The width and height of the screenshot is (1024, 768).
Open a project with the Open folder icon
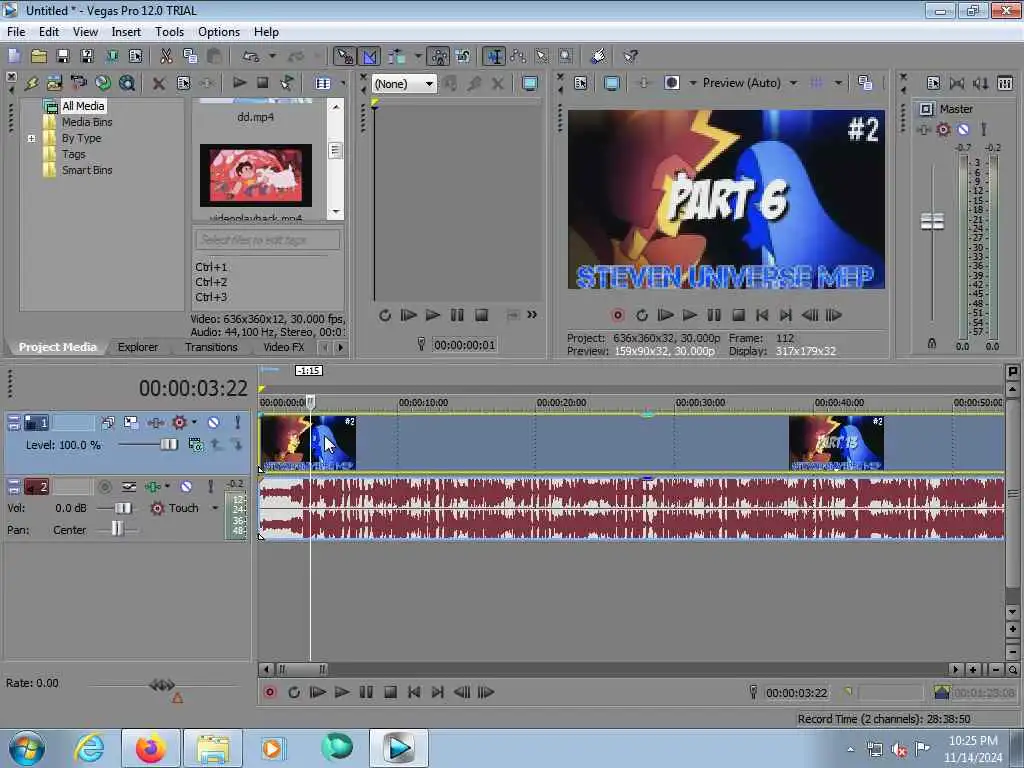39,57
